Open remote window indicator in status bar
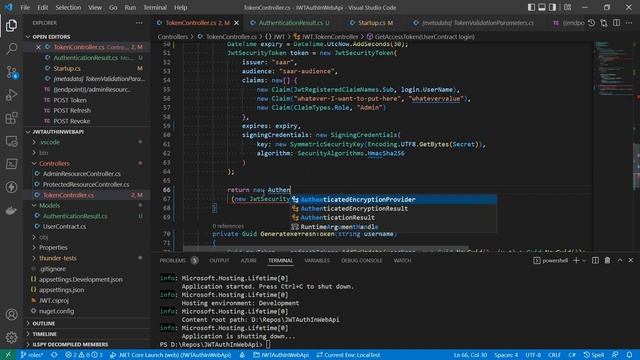Image resolution: width=640 pixels, height=360 pixels. 8,355
